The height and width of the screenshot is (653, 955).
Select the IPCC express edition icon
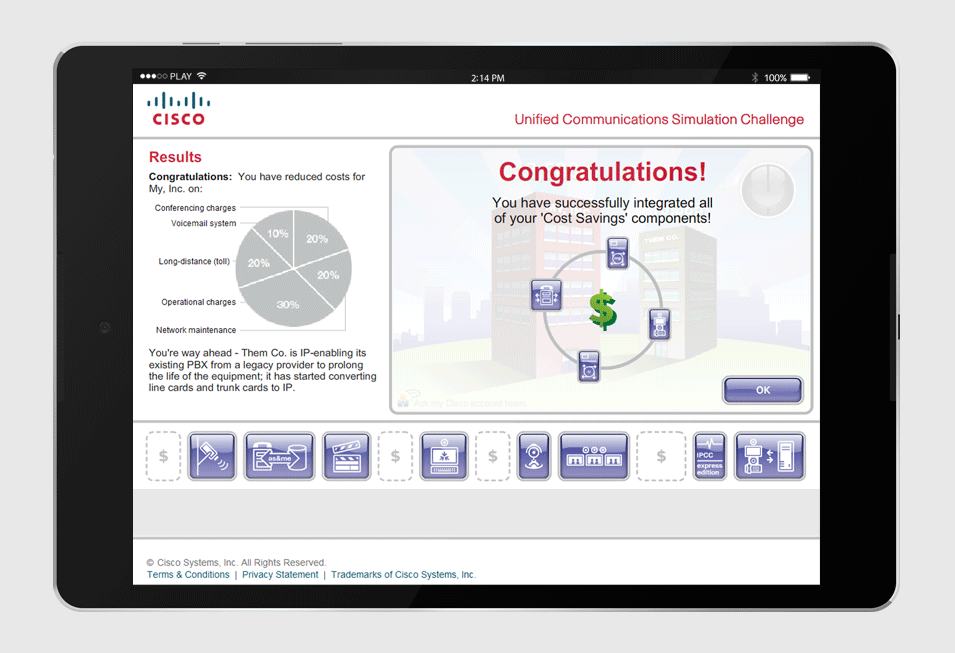[710, 456]
